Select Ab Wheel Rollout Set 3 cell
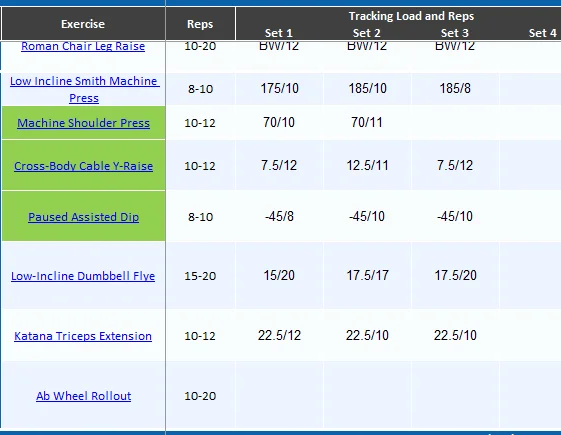This screenshot has width=561, height=435. click(455, 395)
